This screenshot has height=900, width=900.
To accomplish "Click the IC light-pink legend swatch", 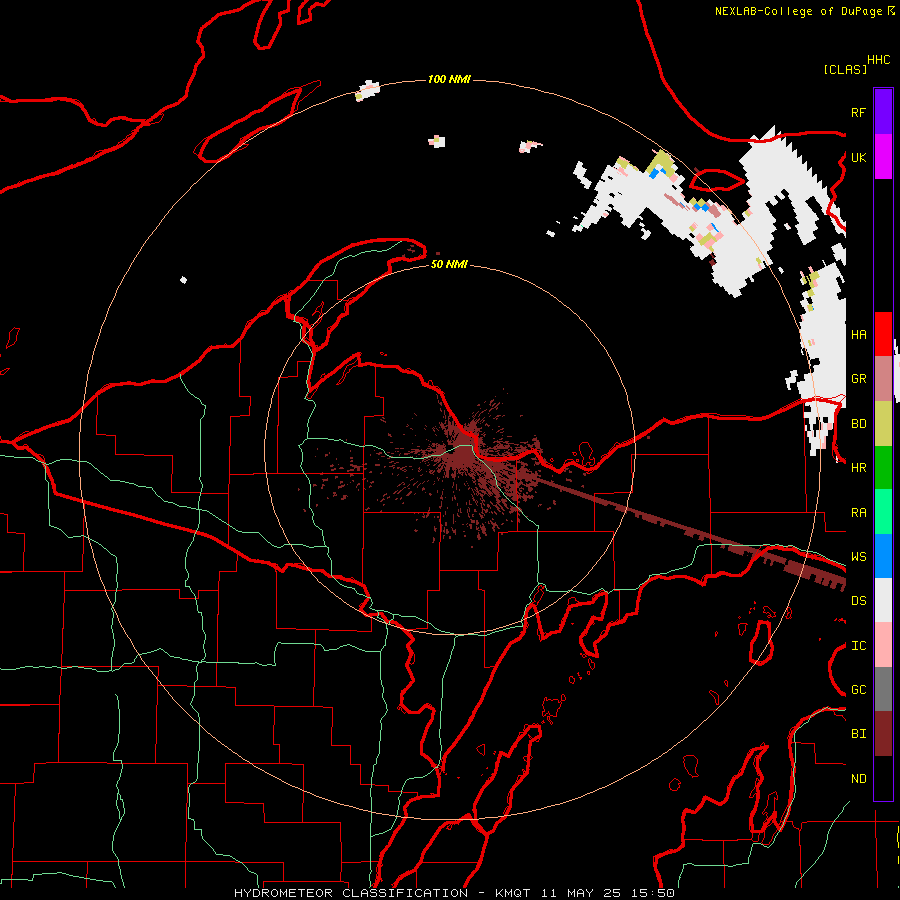I will [x=883, y=645].
